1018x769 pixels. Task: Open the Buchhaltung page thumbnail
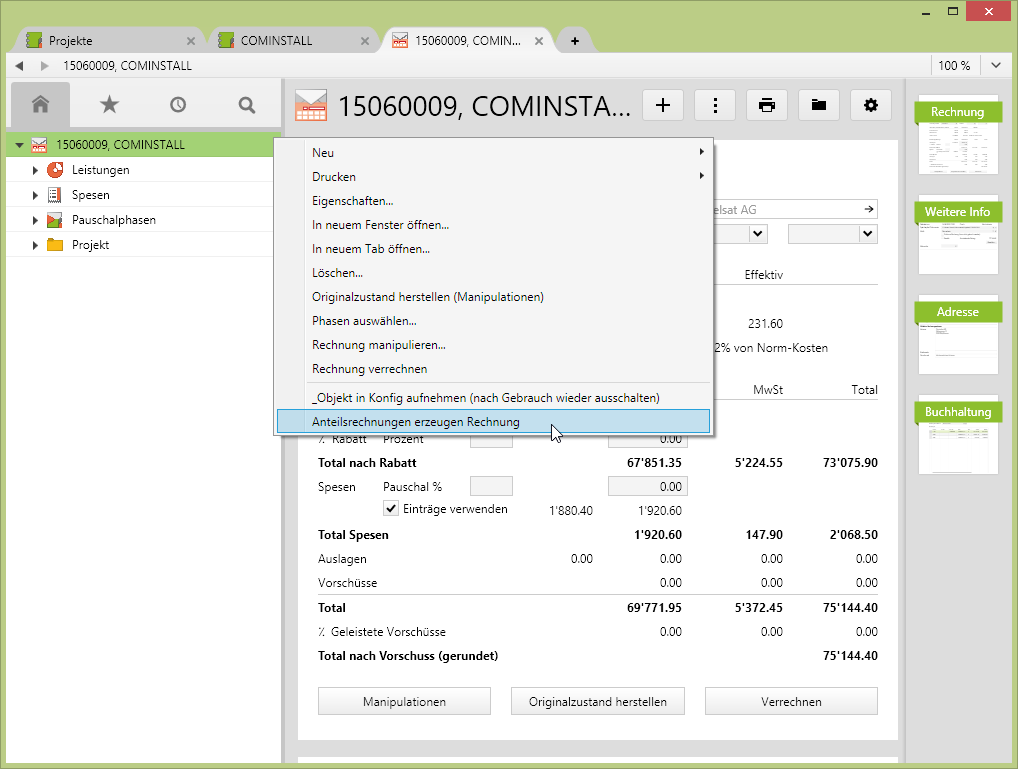957,435
